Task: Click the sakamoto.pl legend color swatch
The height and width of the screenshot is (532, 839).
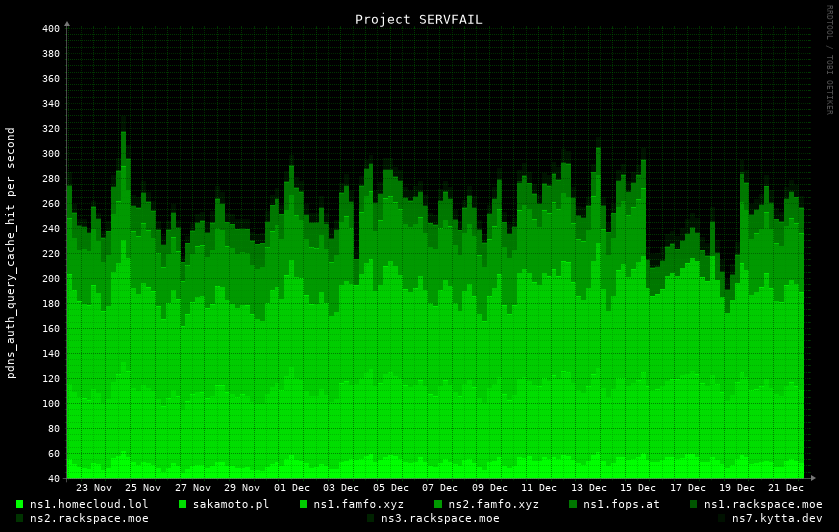Action: [x=182, y=504]
